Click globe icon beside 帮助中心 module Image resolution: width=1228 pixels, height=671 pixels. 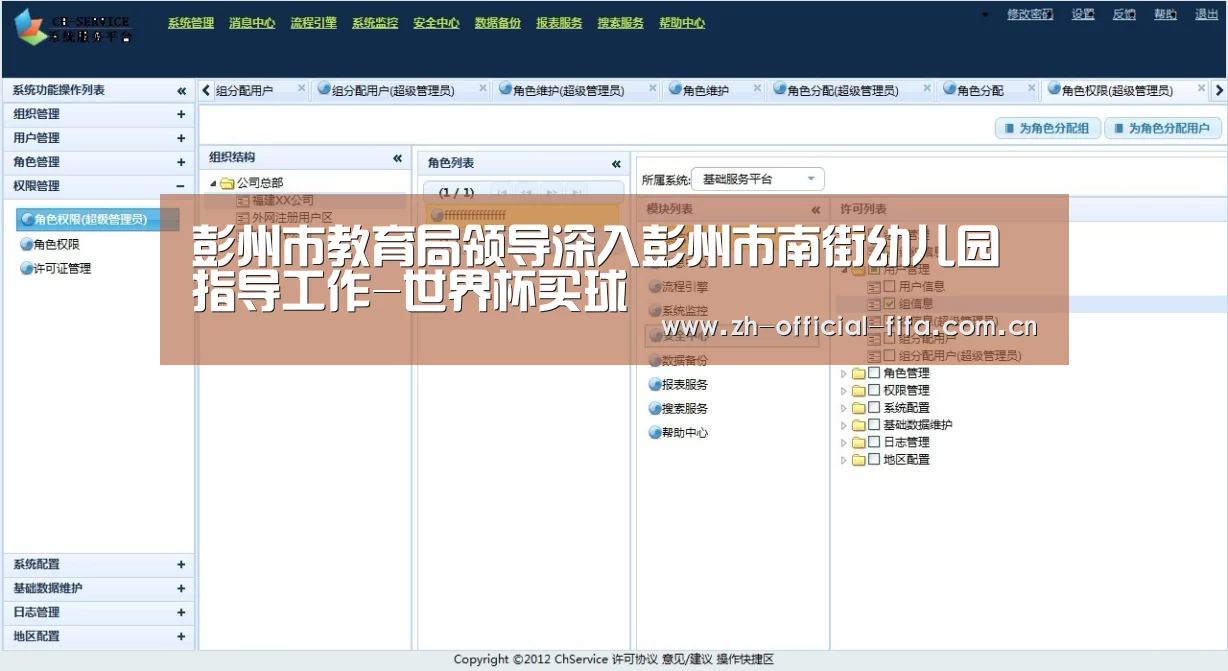[x=654, y=433]
